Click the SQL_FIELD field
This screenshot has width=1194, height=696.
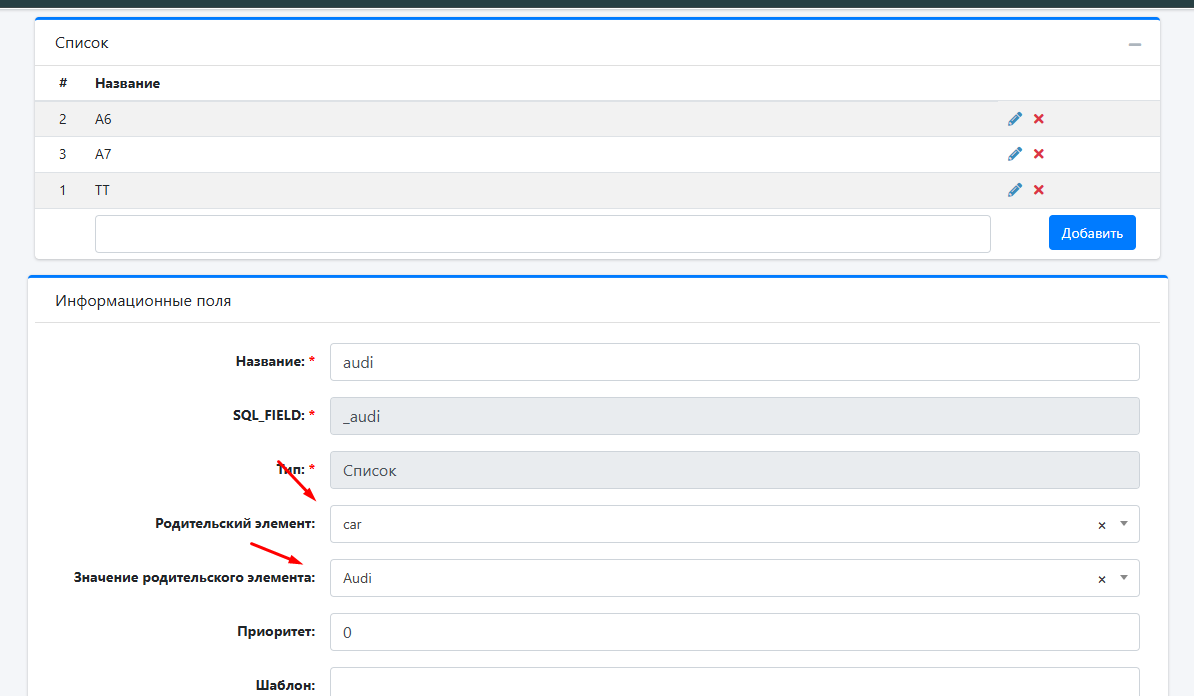tap(734, 417)
